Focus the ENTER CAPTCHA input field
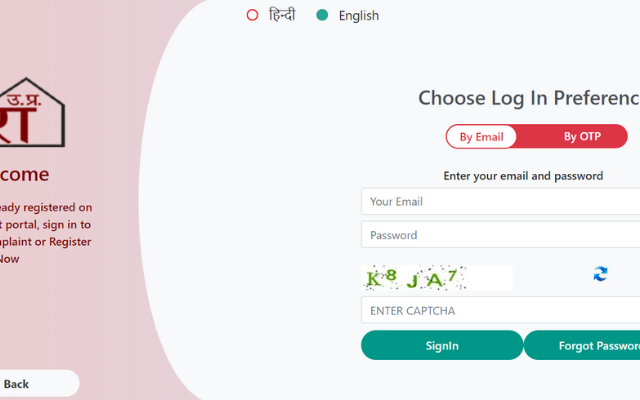Viewport: 640px width, 400px height. [x=500, y=310]
